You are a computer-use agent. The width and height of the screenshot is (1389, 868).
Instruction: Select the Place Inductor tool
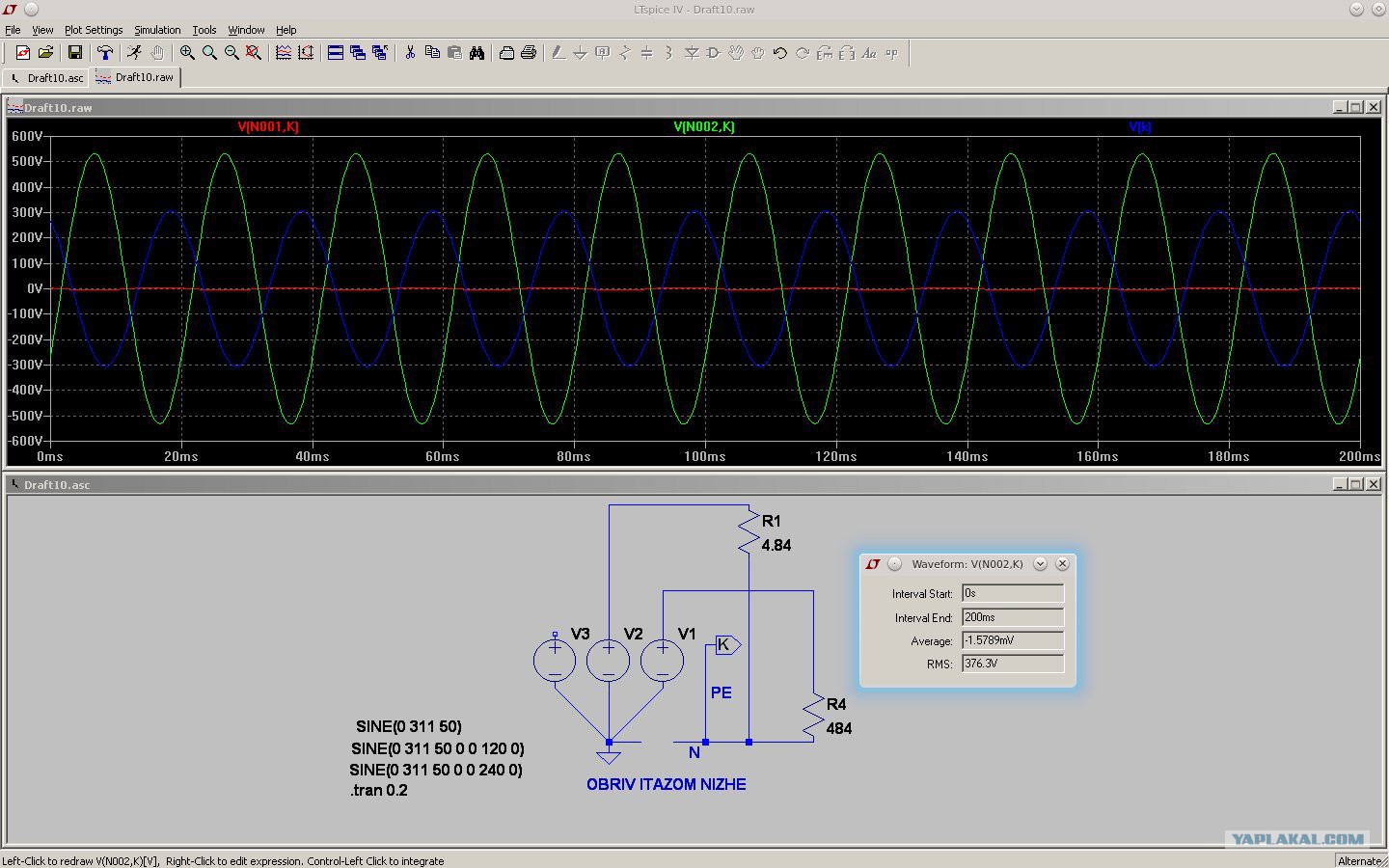(669, 53)
